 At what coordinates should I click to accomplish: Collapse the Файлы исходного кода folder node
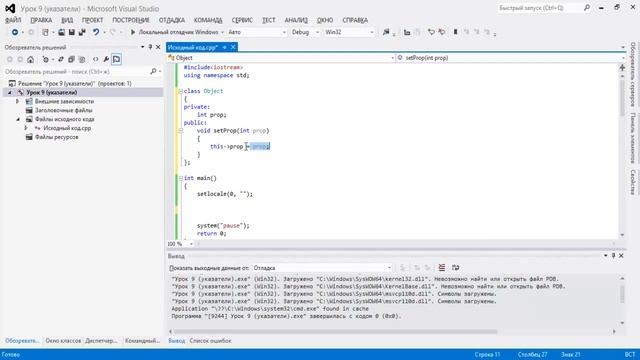click(x=18, y=119)
